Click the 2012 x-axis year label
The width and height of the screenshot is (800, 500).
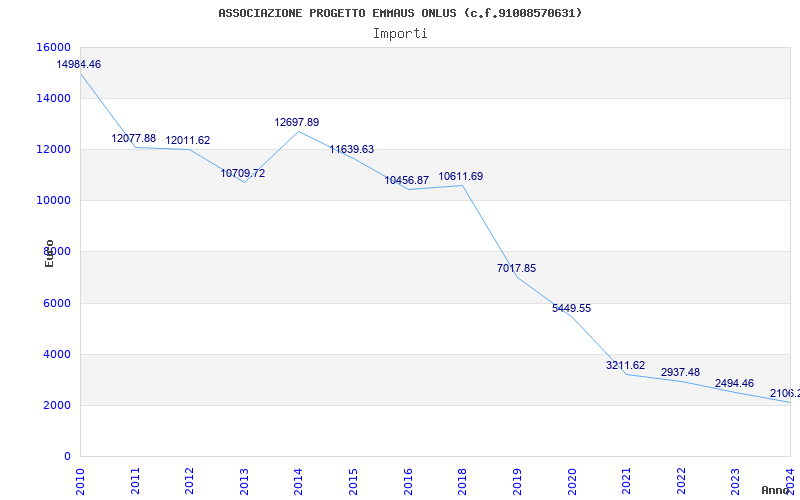189,481
